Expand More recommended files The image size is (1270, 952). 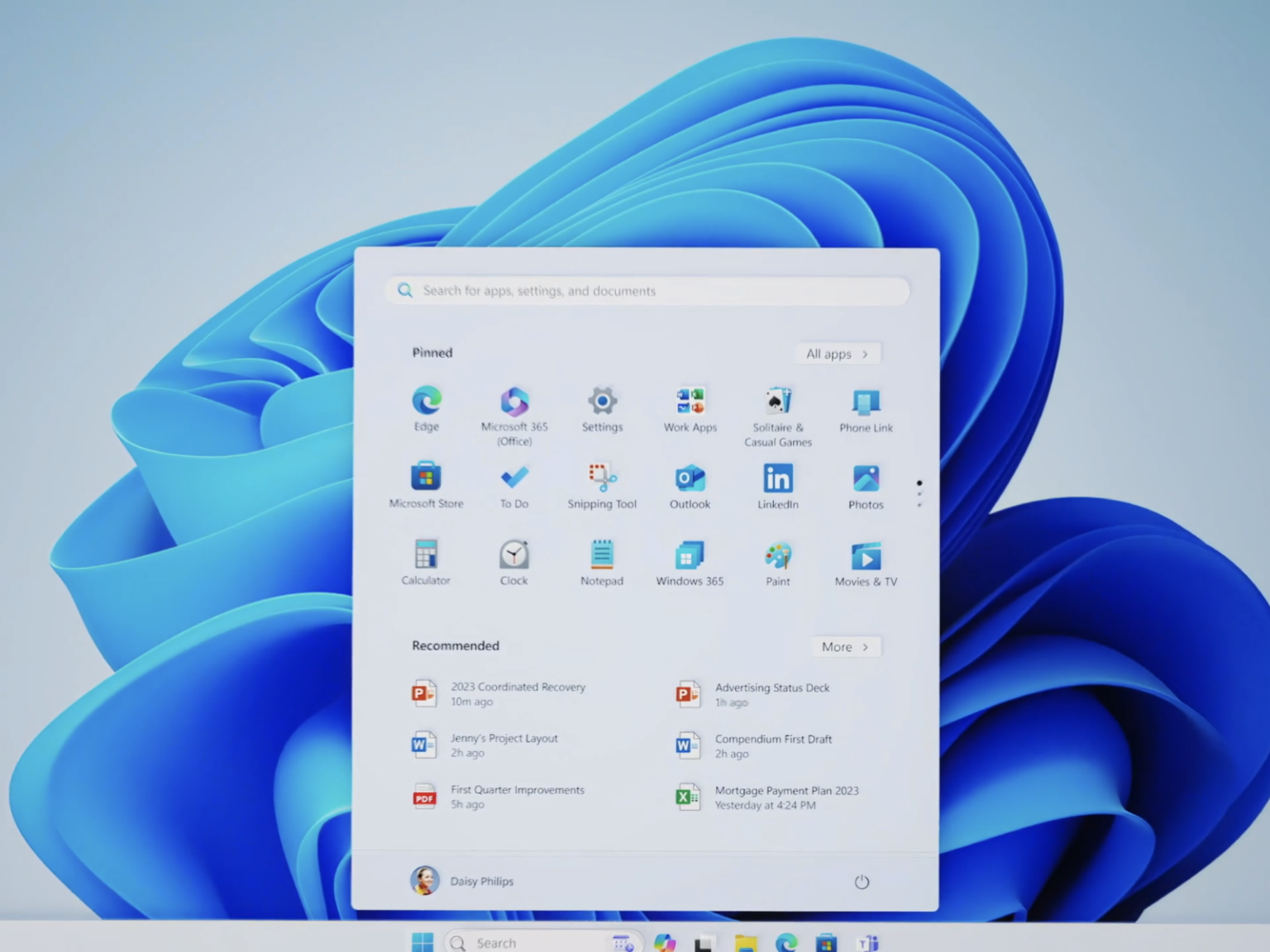coord(845,647)
